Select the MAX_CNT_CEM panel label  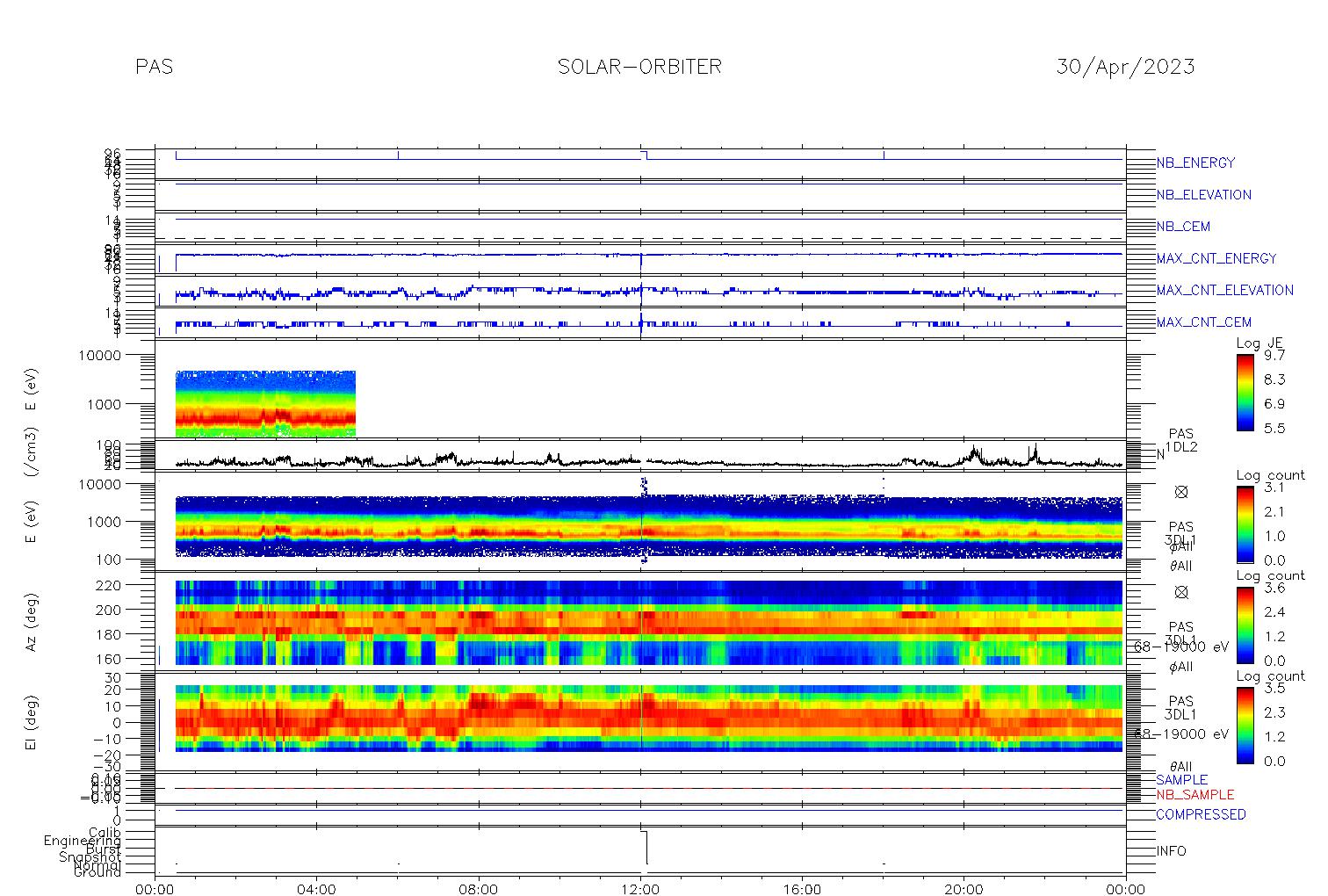[x=1204, y=322]
